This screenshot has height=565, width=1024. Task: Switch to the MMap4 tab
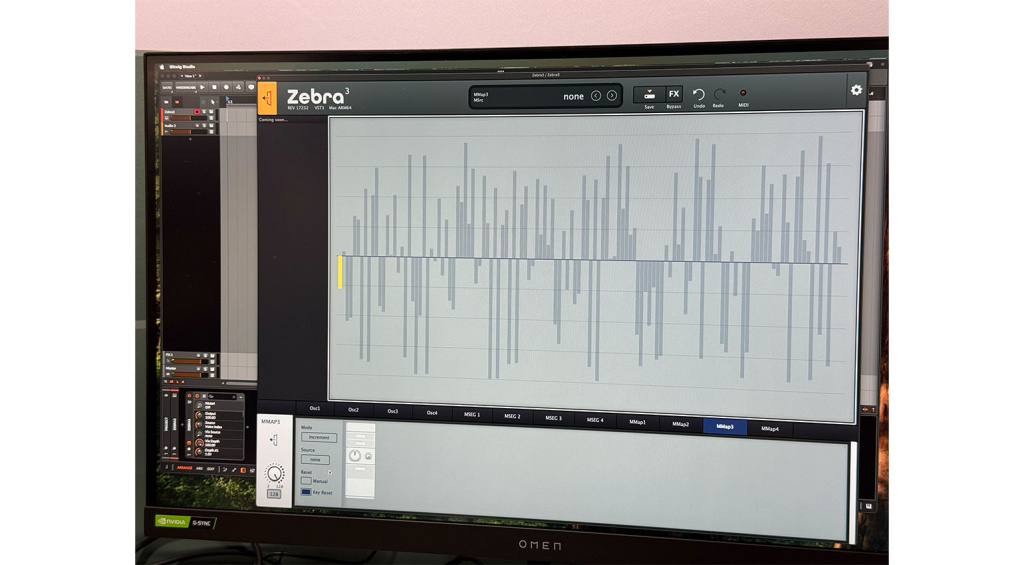click(x=769, y=429)
